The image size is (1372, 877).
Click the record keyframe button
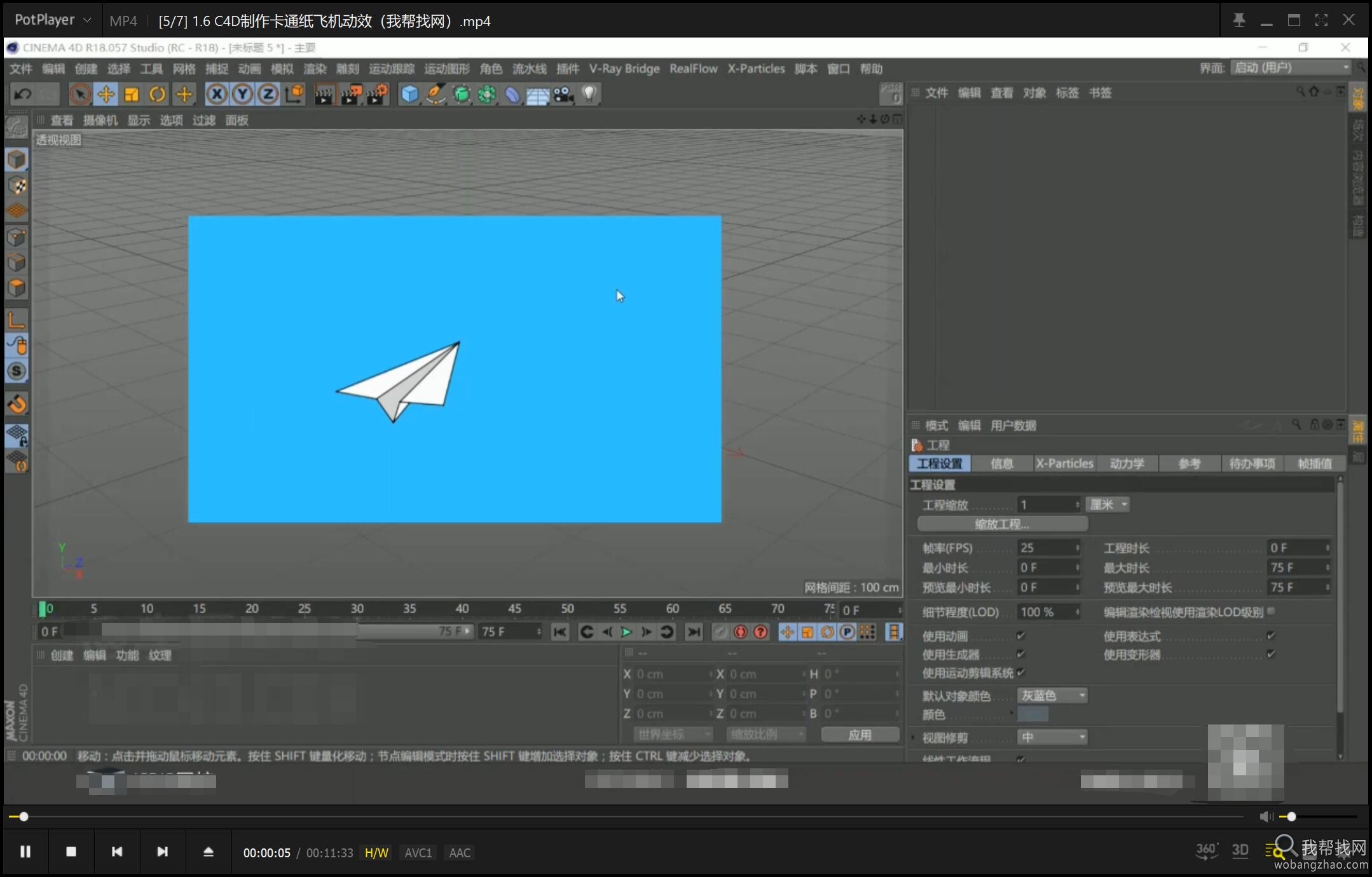tap(740, 632)
